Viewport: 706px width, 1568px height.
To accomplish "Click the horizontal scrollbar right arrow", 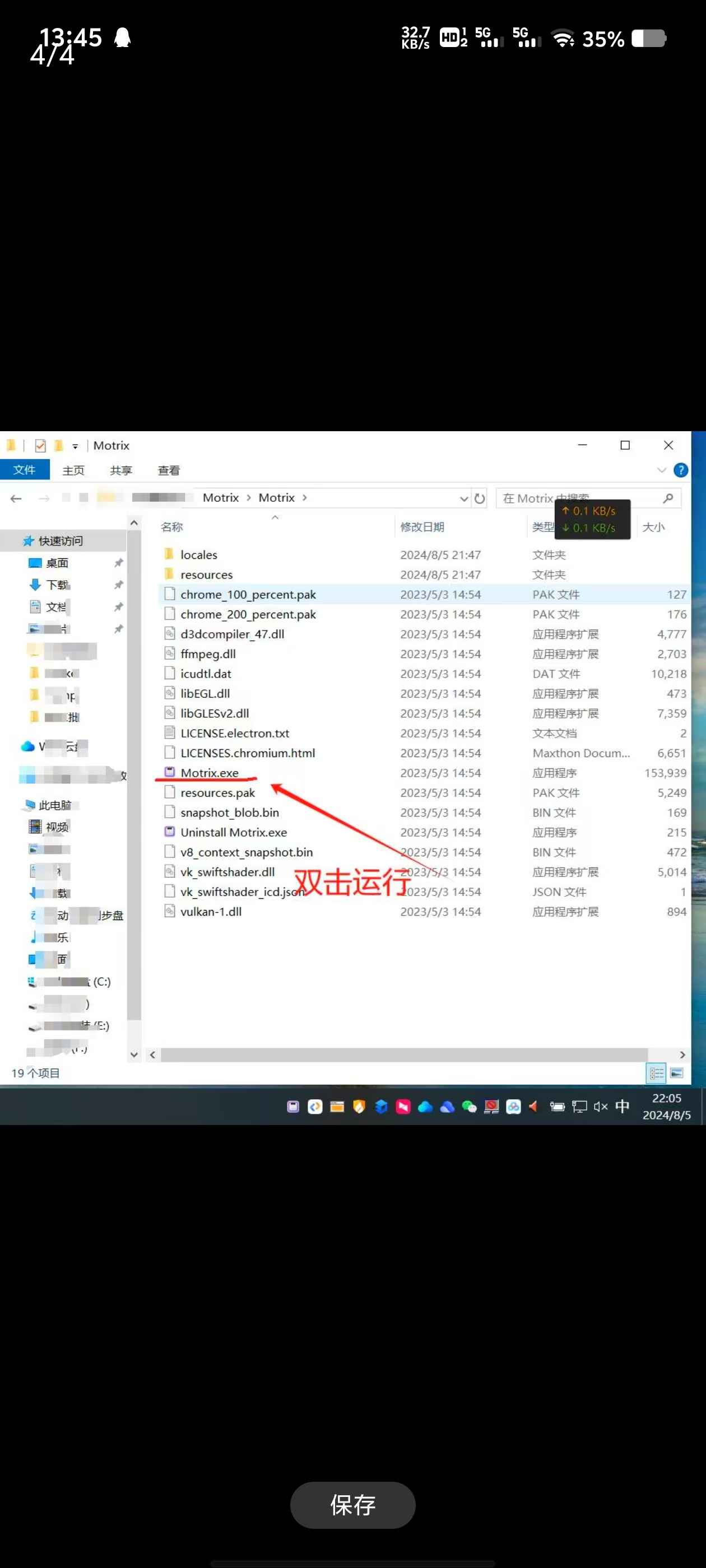I will point(682,1055).
